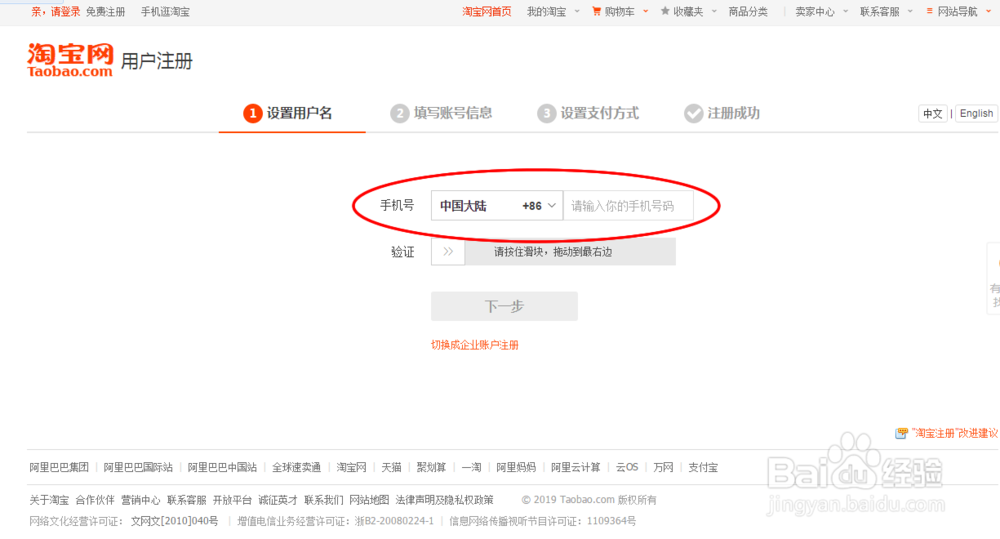Click 合作伙伴 footer link
The height and width of the screenshot is (539, 1000).
point(95,500)
